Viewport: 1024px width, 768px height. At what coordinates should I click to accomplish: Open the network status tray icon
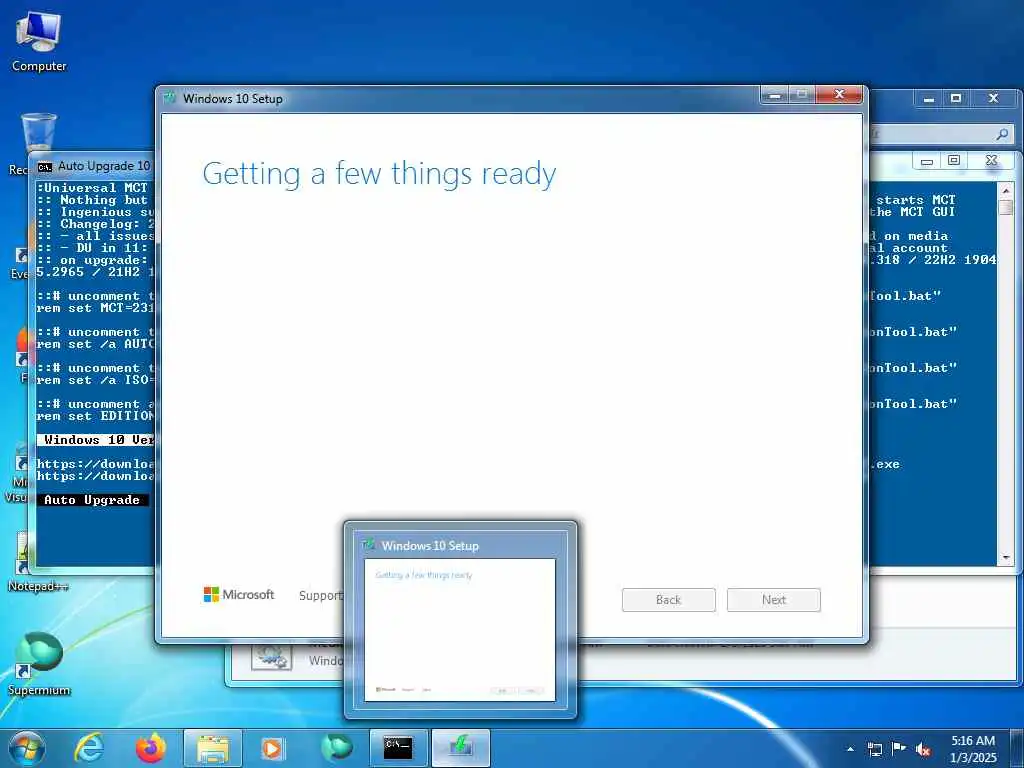tap(874, 749)
